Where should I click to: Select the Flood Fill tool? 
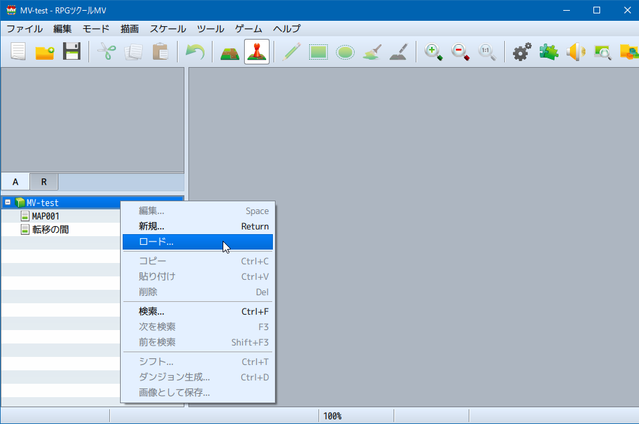click(x=372, y=52)
